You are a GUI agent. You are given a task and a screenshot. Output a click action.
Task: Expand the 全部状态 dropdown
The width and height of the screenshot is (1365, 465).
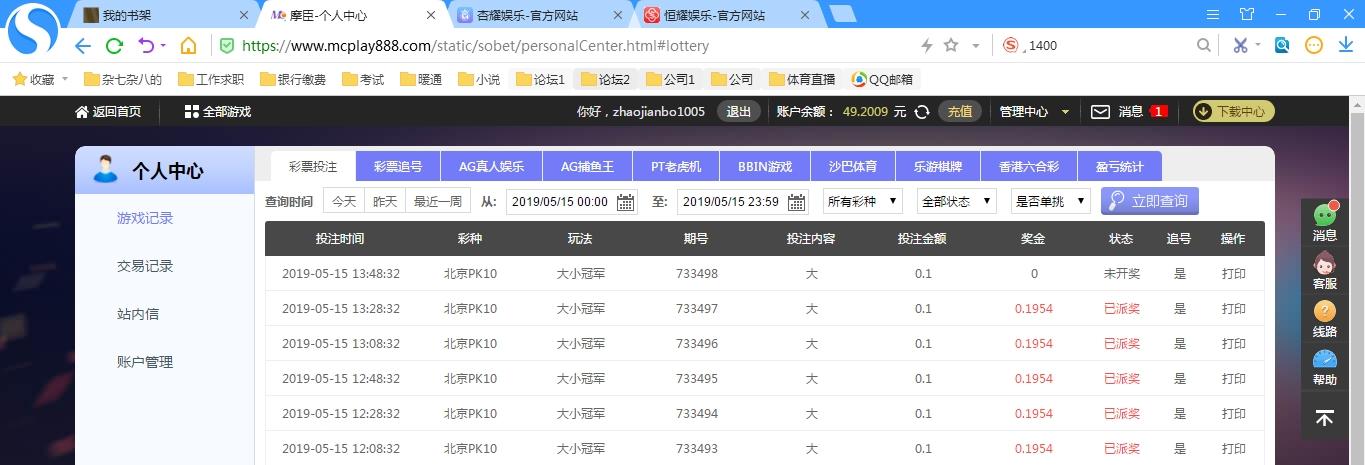tap(957, 201)
